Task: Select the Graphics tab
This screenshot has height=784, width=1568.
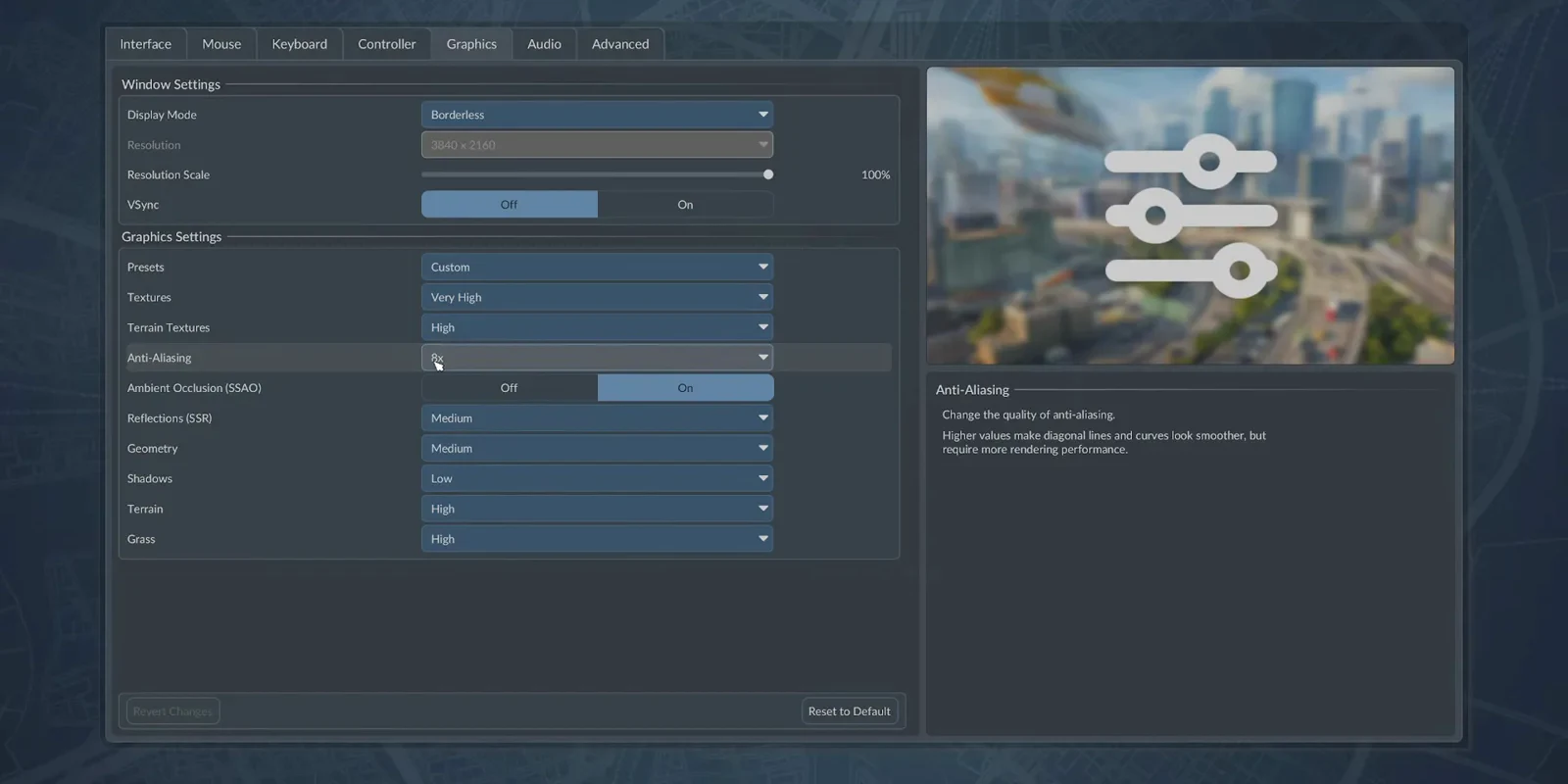Action: 471,44
